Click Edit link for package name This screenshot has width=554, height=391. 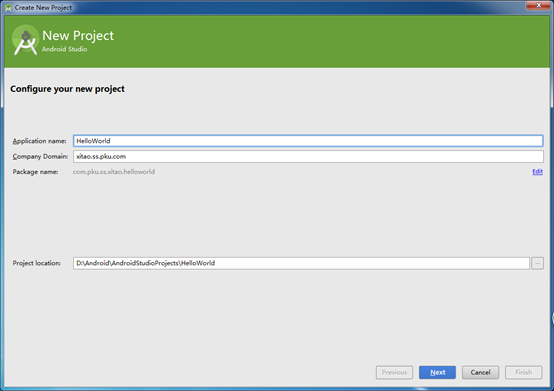pos(537,172)
